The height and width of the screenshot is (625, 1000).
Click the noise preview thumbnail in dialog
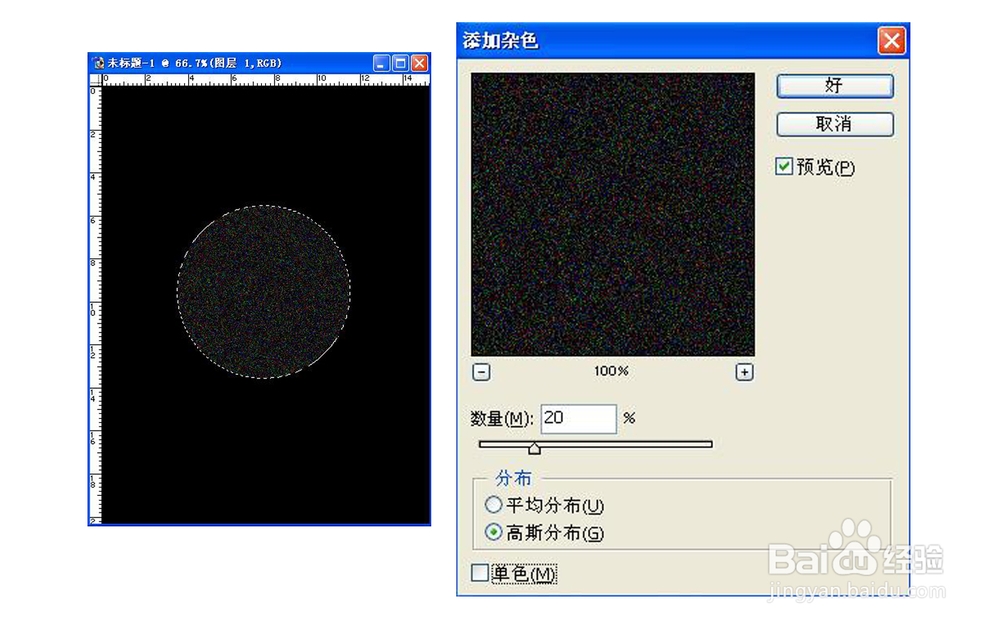[612, 214]
